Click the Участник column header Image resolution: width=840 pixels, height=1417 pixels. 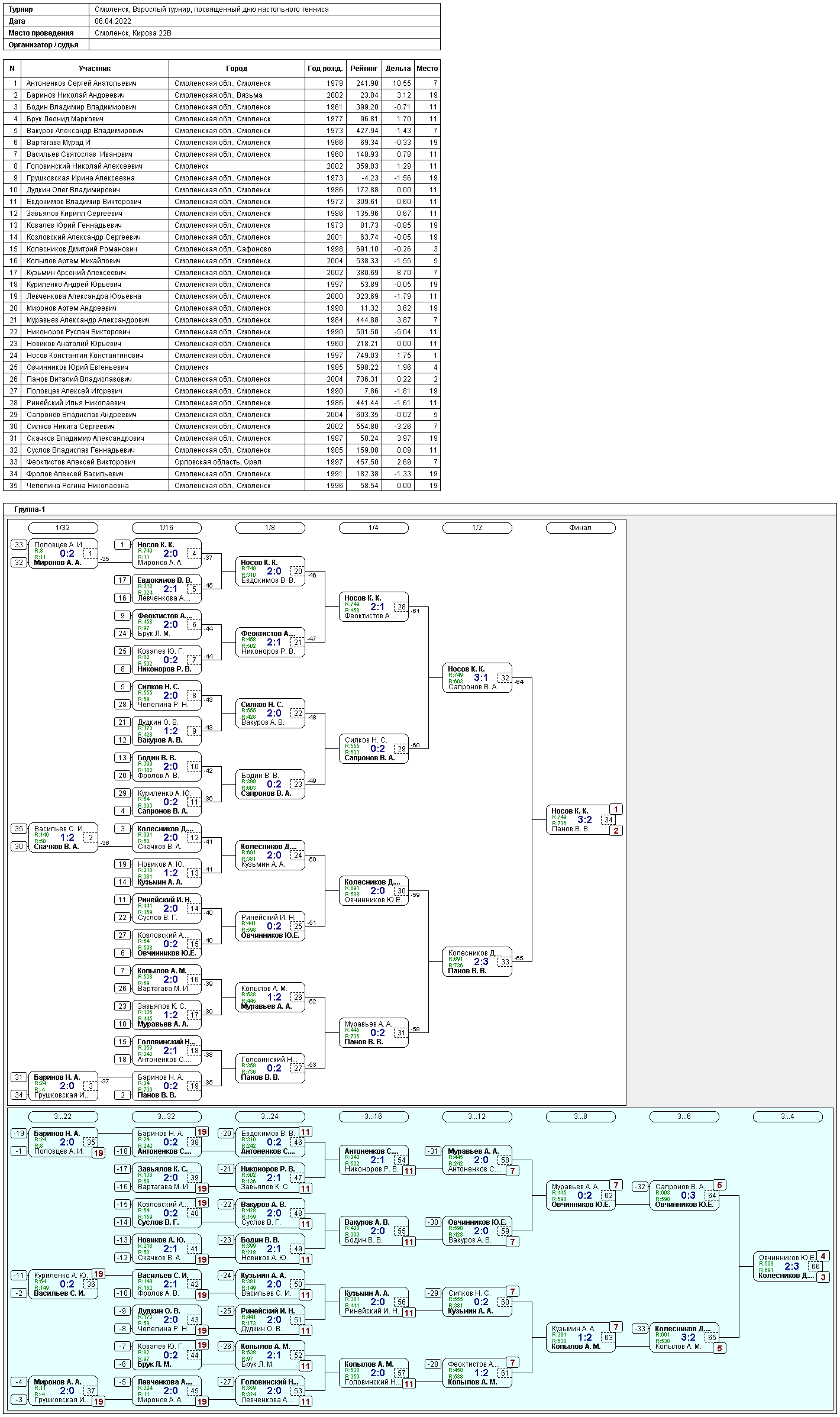pos(95,69)
